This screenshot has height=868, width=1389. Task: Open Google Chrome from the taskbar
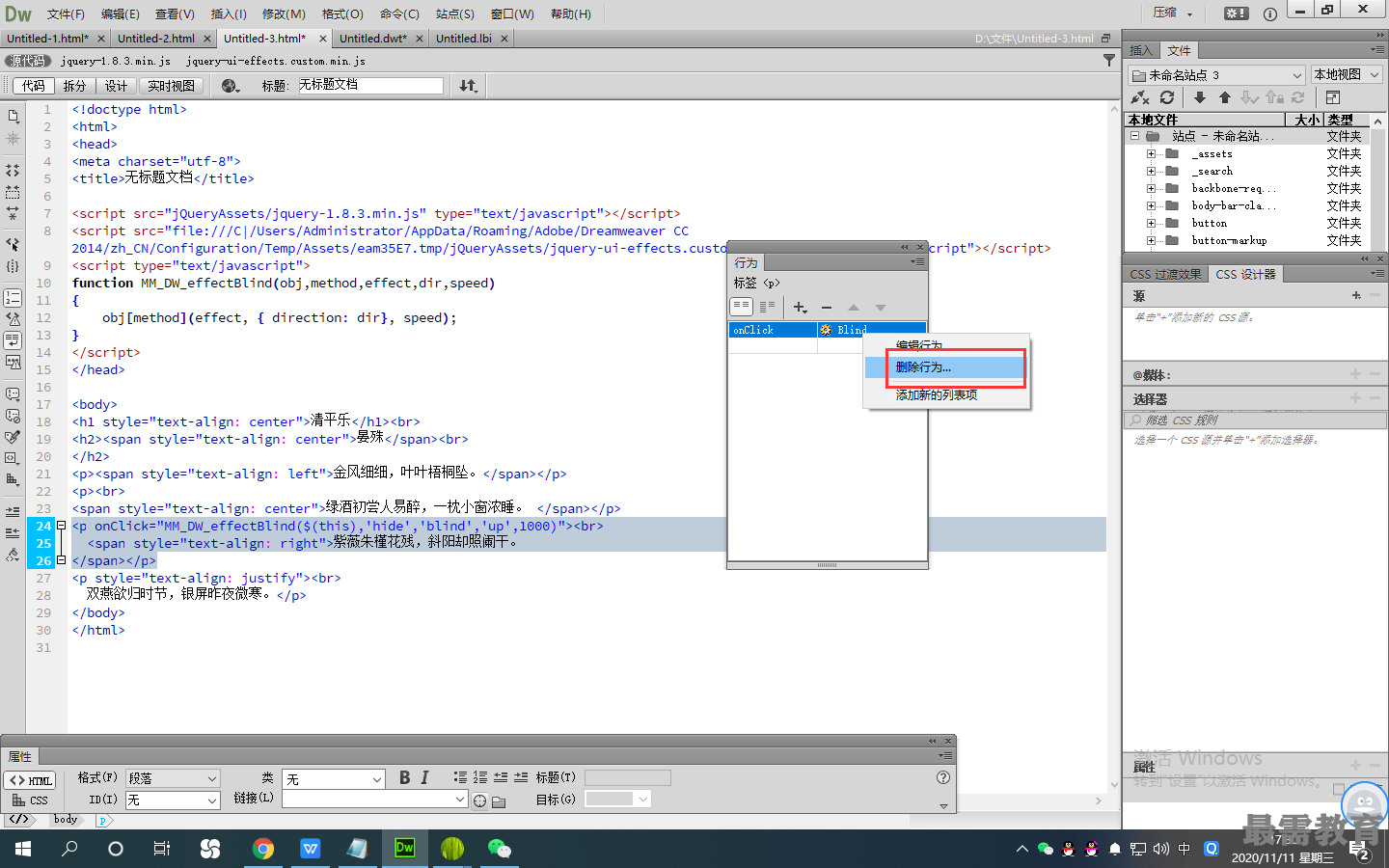coord(262,849)
